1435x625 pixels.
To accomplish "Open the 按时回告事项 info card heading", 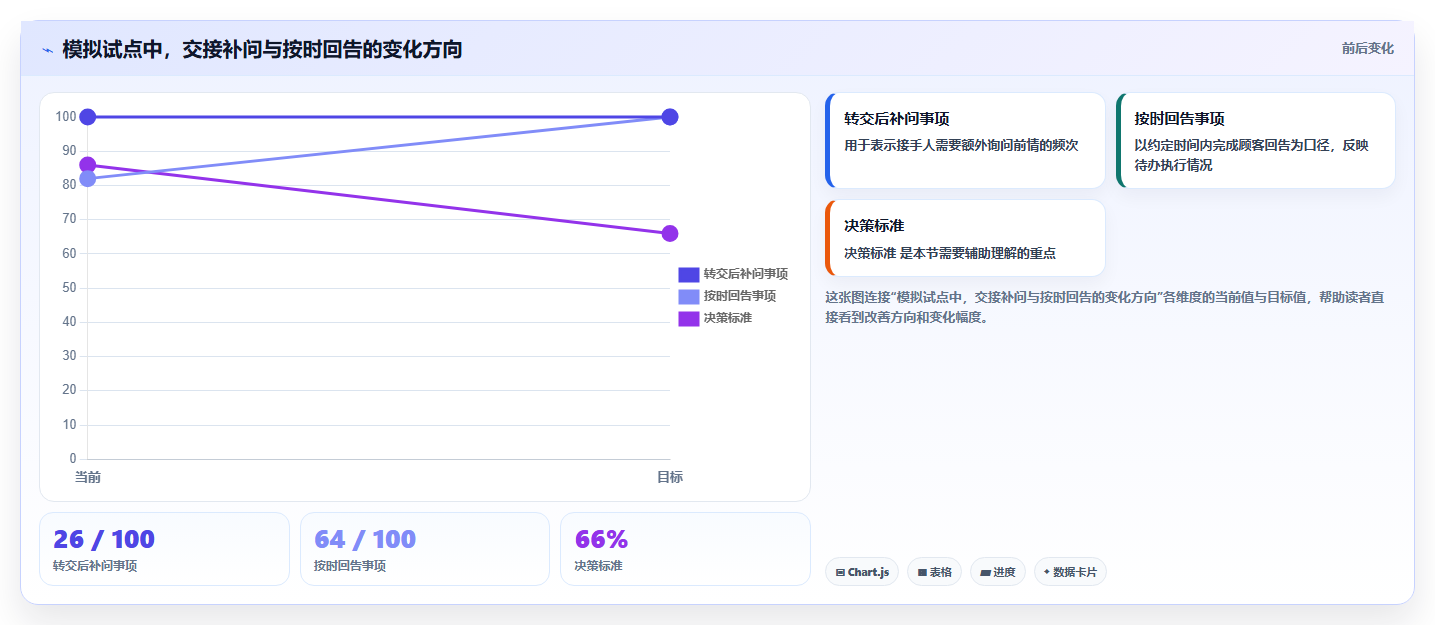I will 1180,118.
